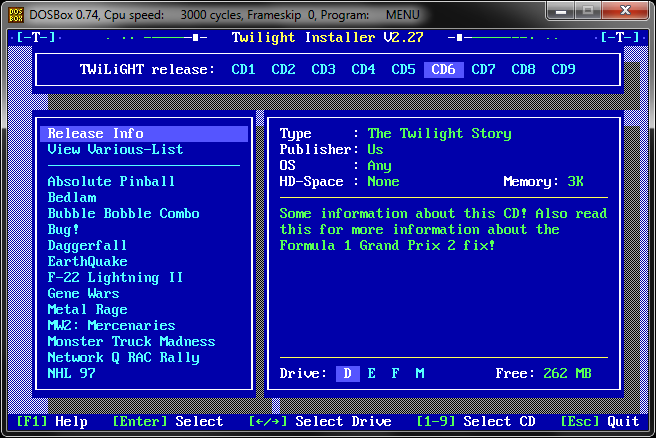Click the OS 'Any' value
Image resolution: width=656 pixels, height=438 pixels.
pos(379,166)
